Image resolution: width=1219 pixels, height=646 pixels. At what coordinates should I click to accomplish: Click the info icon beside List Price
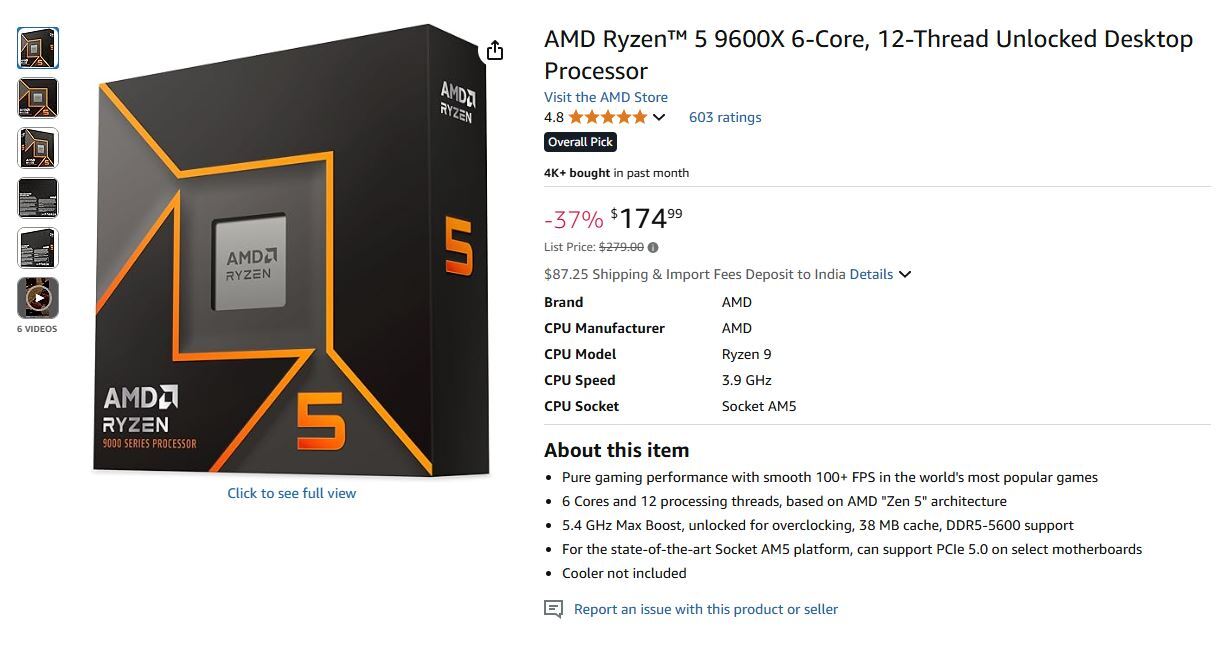point(653,247)
